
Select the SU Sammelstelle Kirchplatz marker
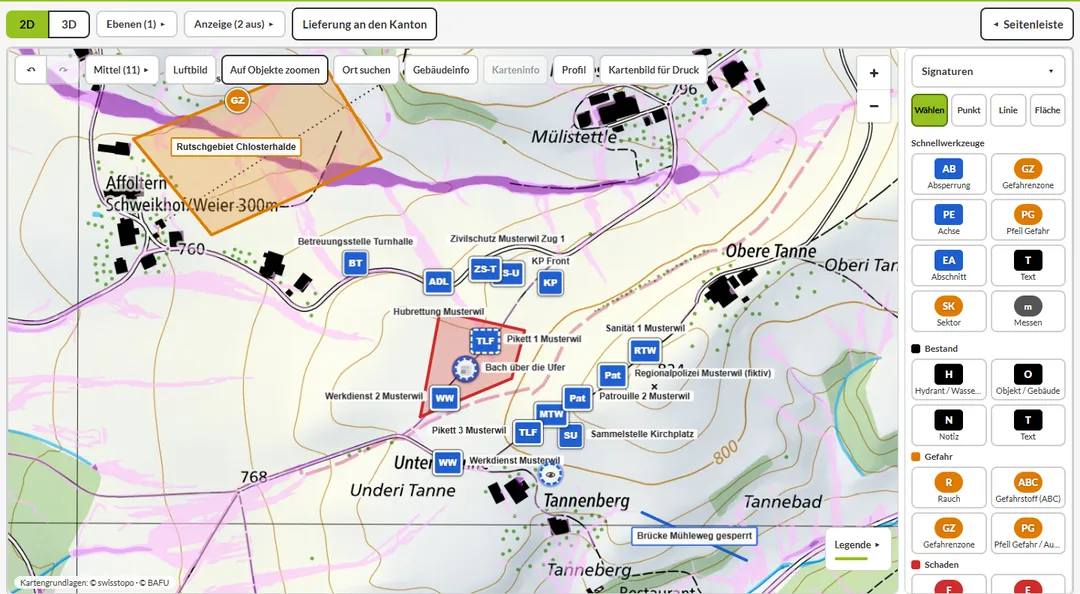570,436
